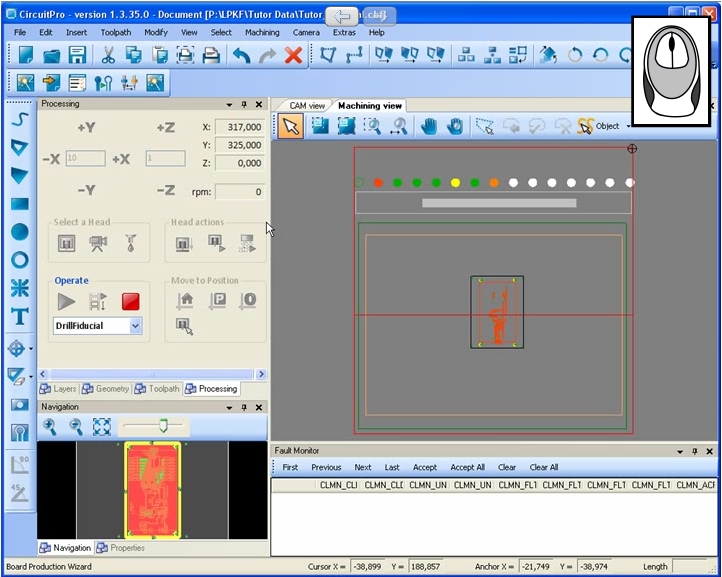Select the filled rectangle drawing tool

point(19,204)
